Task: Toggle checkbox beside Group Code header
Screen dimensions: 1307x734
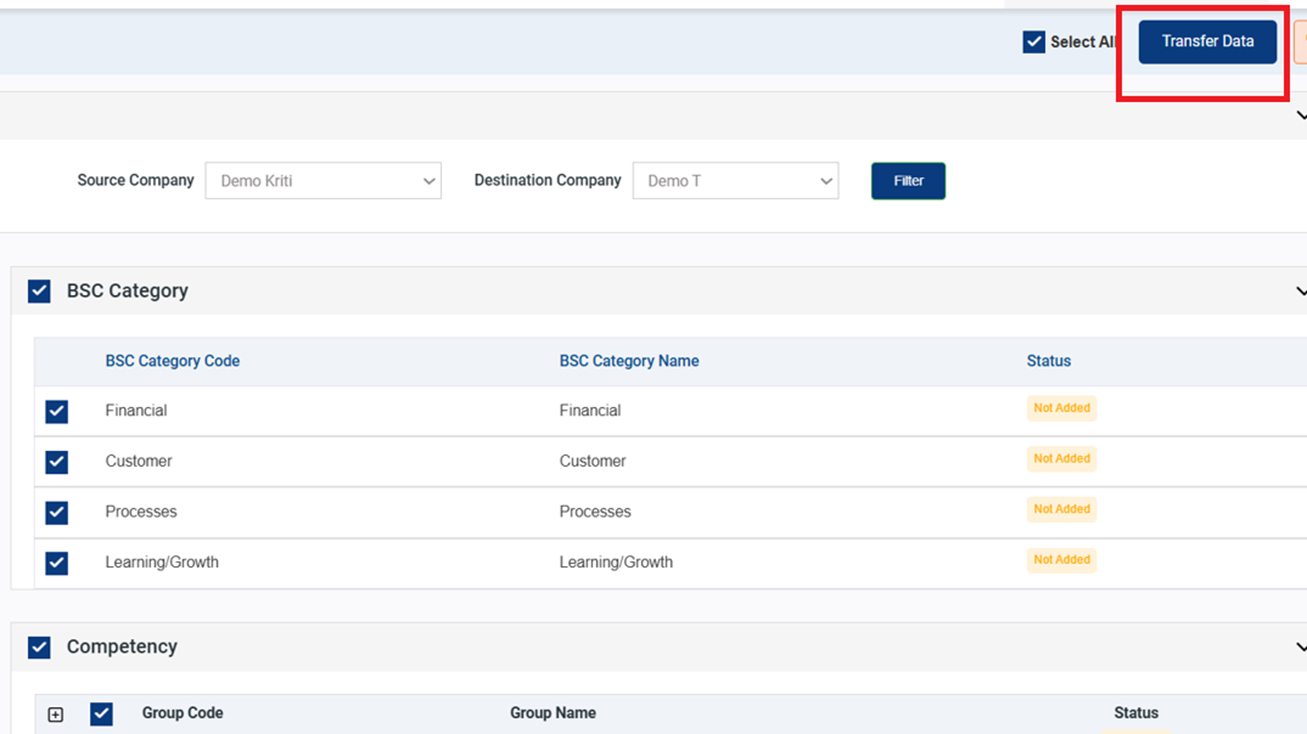Action: click(x=101, y=714)
